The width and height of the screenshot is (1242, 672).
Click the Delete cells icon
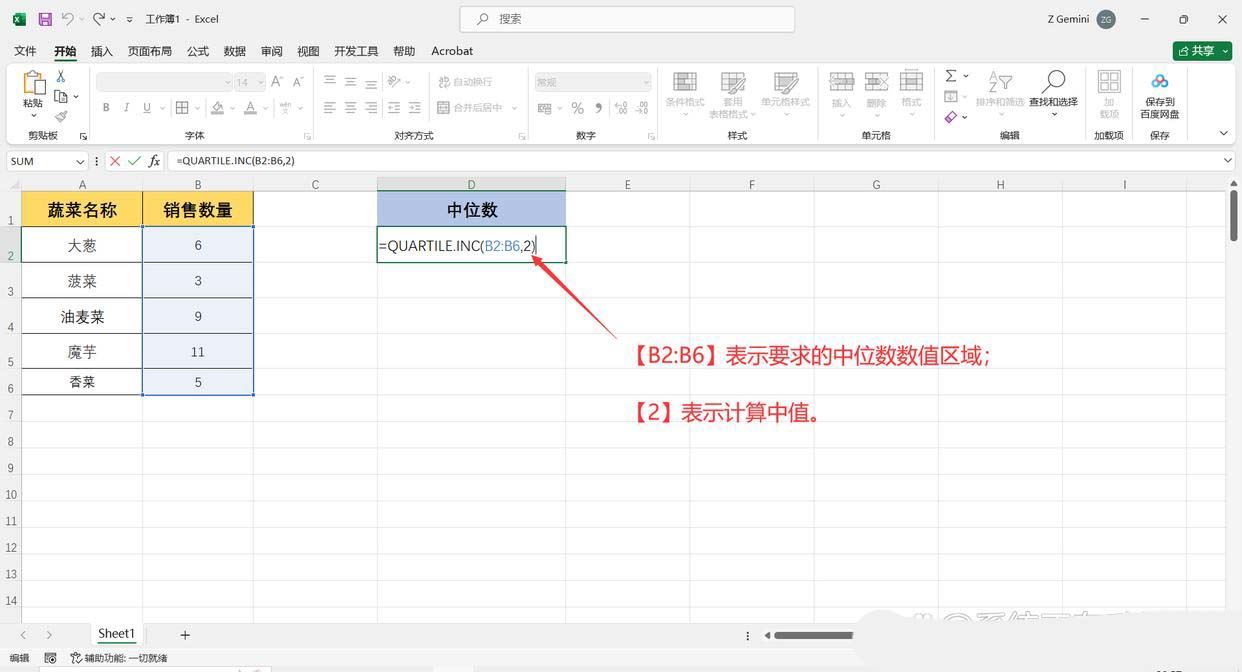[x=876, y=82]
